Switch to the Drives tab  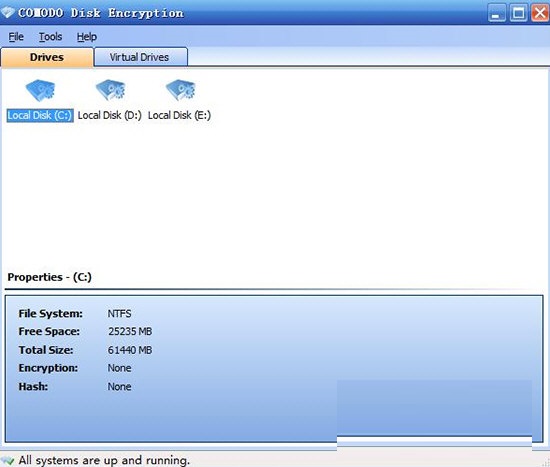pyautogui.click(x=47, y=57)
